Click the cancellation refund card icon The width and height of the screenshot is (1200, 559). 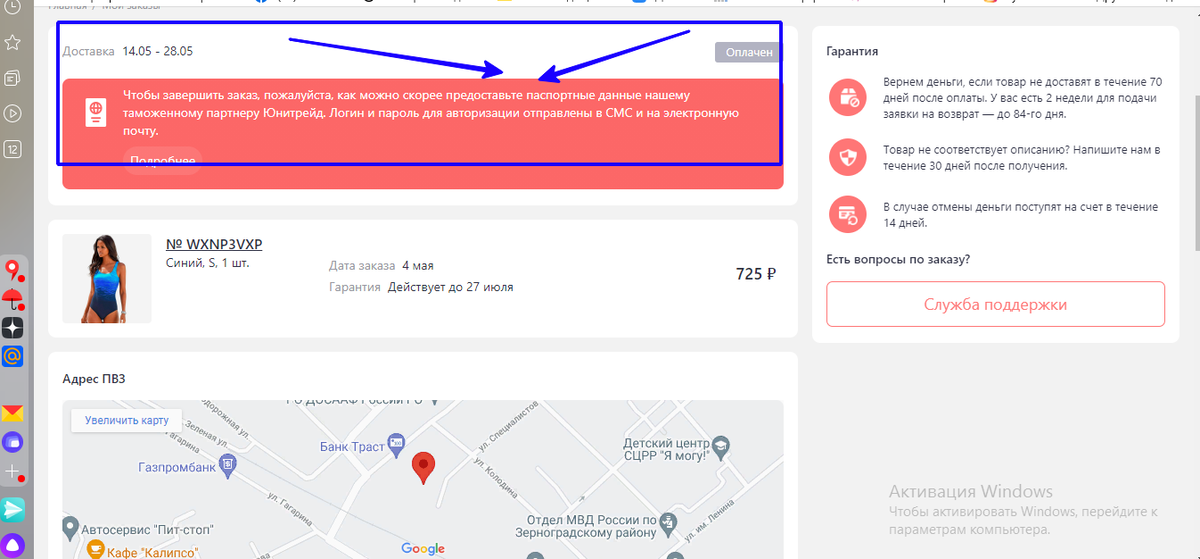848,214
